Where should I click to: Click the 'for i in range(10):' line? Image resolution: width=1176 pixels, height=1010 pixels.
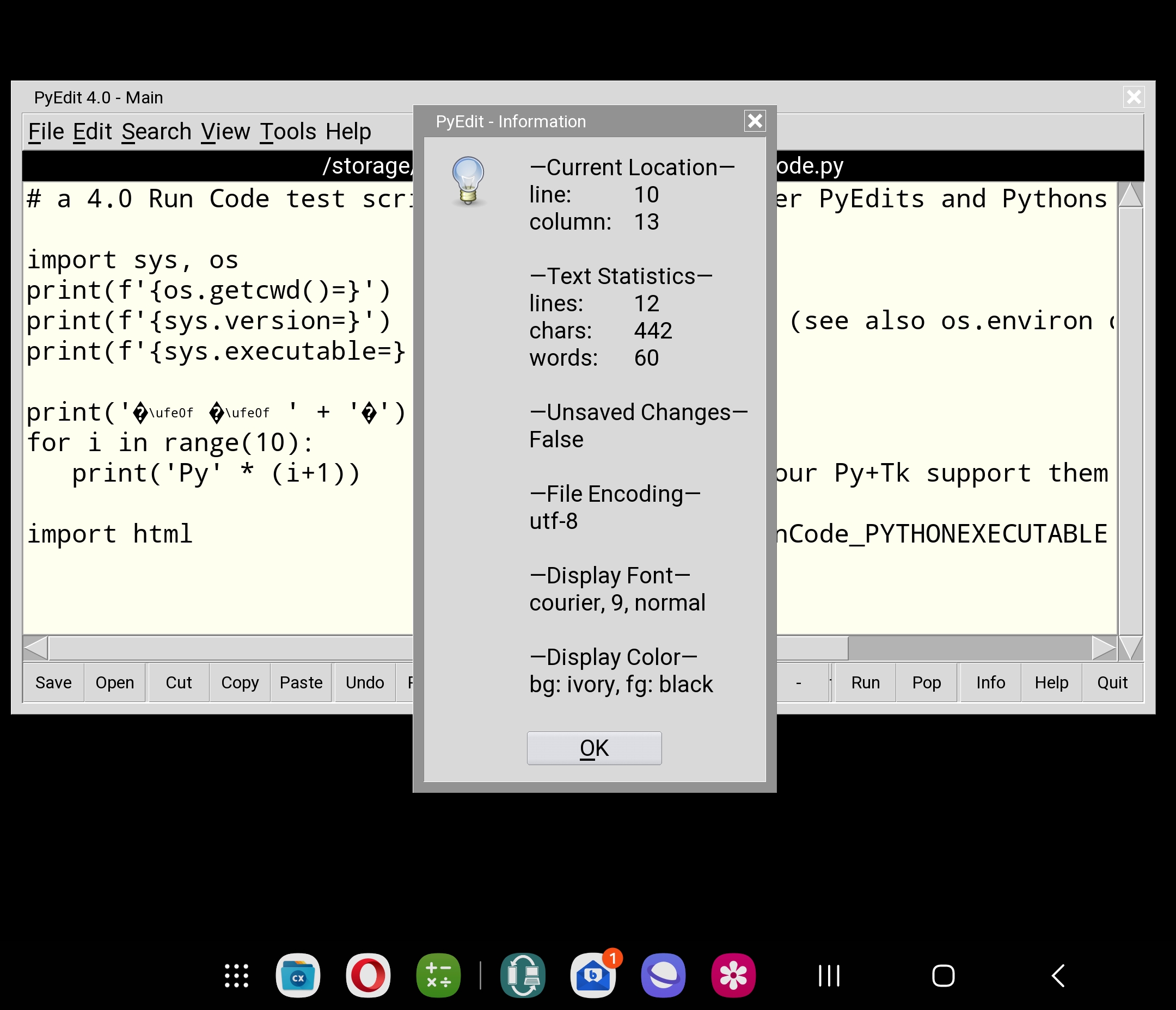(x=170, y=442)
